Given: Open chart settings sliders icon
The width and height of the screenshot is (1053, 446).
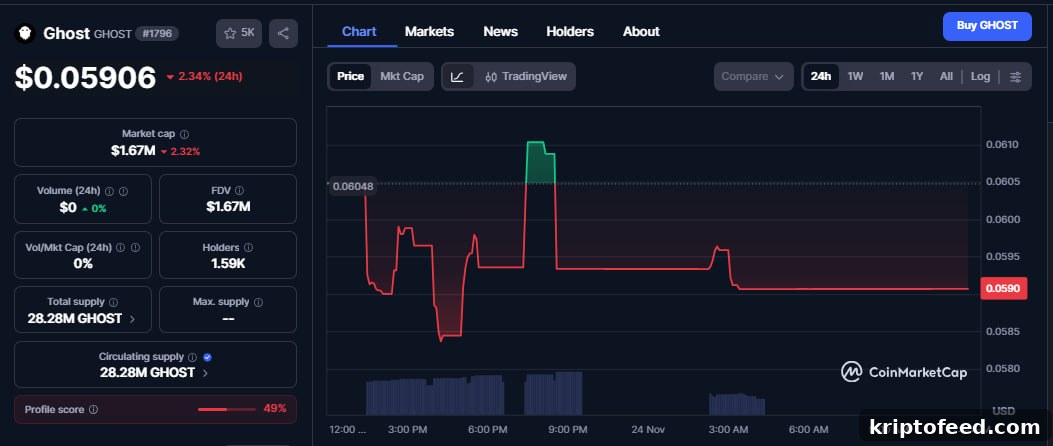Looking at the screenshot, I should pyautogui.click(x=1016, y=77).
